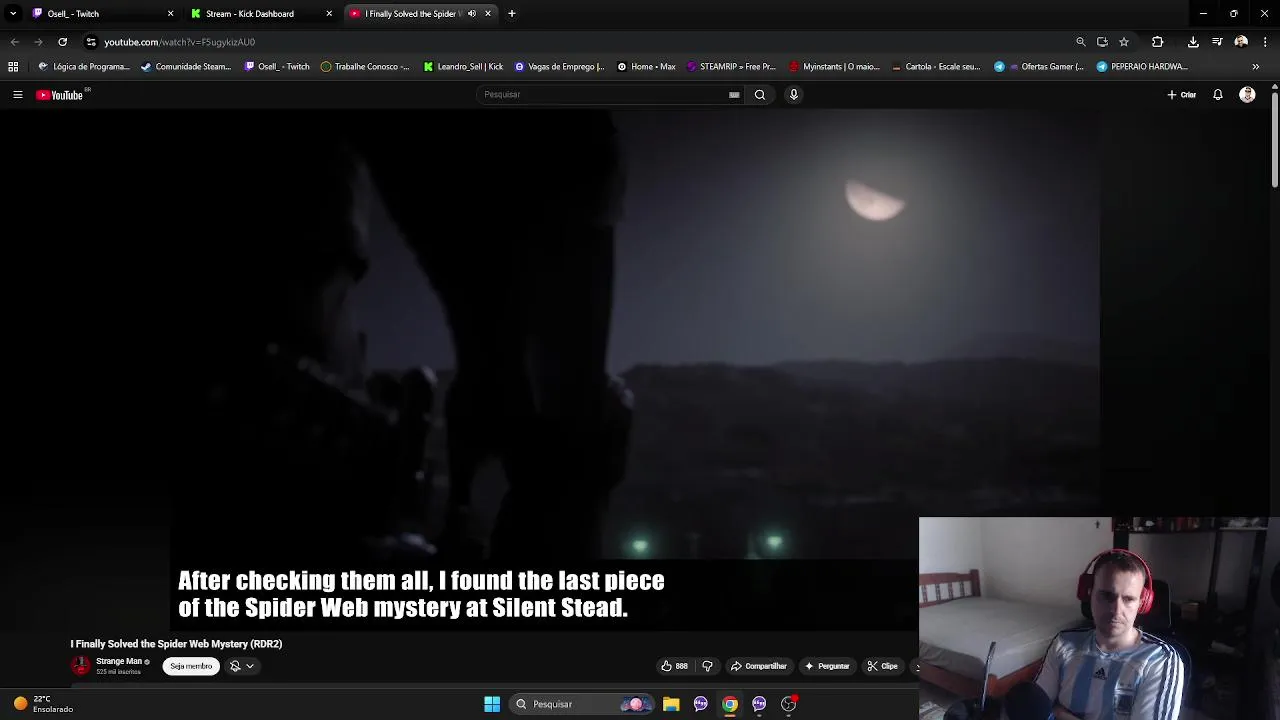Close the Osell_ - Twitch tab
The image size is (1280, 720).
click(x=170, y=14)
